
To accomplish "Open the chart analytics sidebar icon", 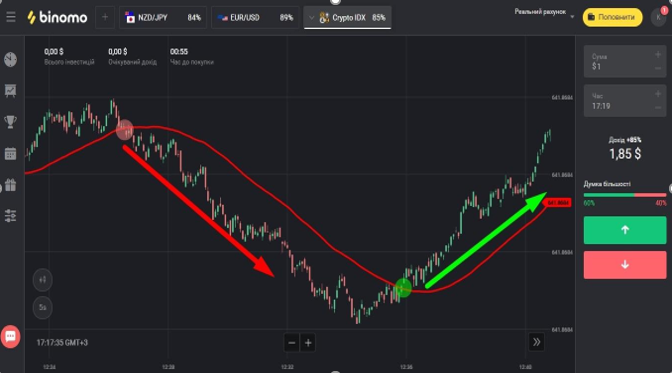I will point(10,90).
